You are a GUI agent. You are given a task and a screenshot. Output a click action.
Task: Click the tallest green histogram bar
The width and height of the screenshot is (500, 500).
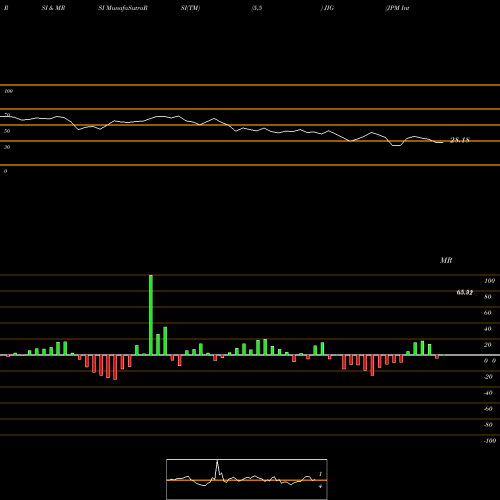tap(151, 315)
